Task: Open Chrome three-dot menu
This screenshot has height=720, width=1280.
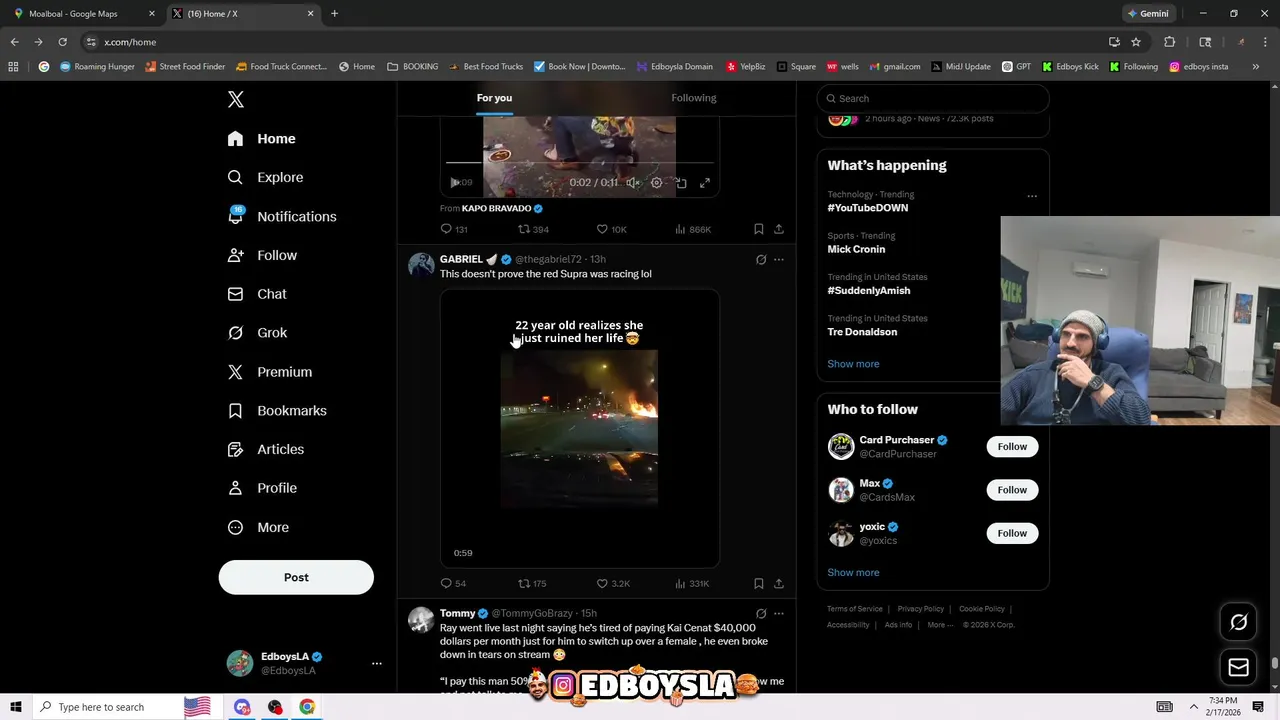Action: (1265, 42)
